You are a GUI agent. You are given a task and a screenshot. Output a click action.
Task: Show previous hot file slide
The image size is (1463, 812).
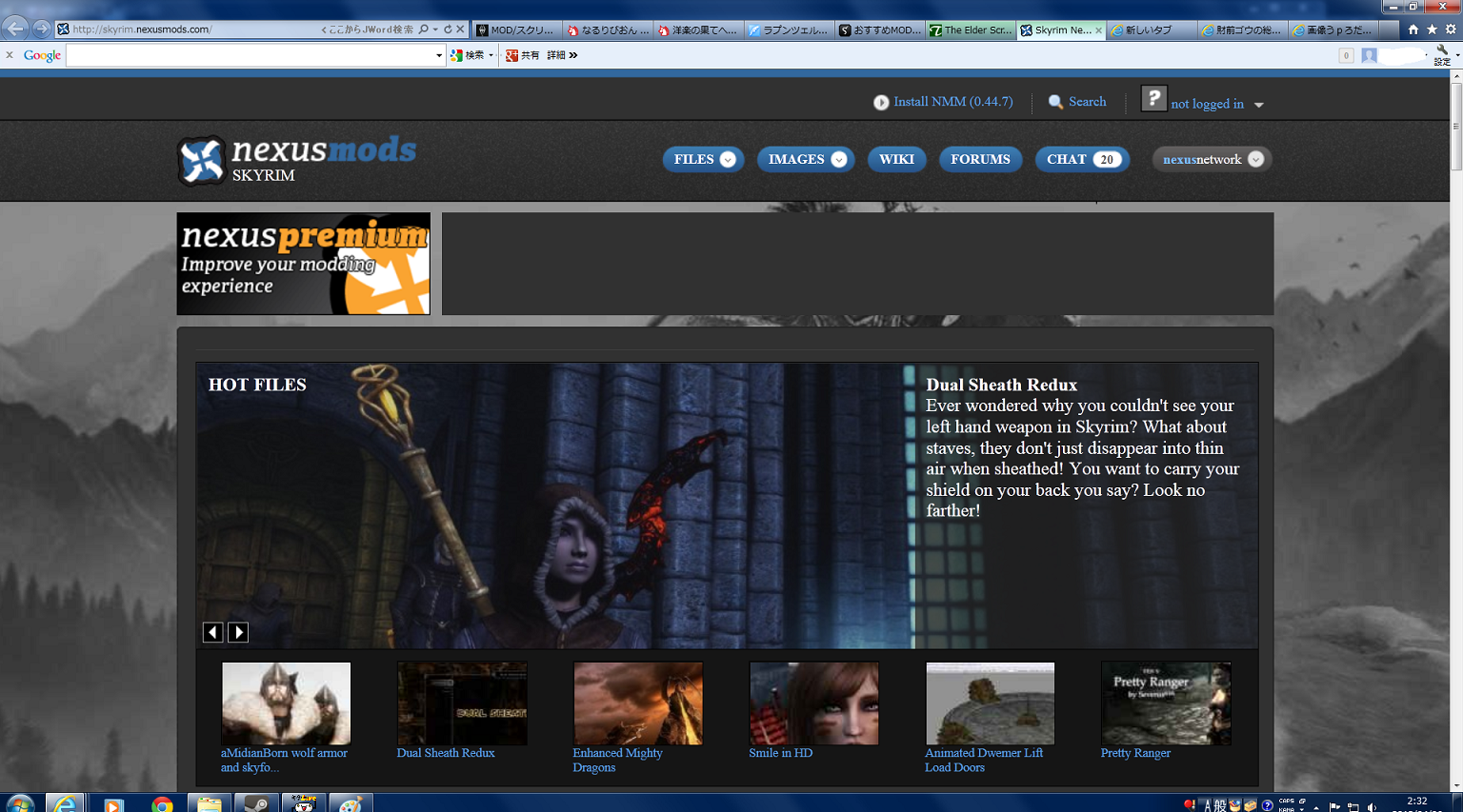coord(213,632)
